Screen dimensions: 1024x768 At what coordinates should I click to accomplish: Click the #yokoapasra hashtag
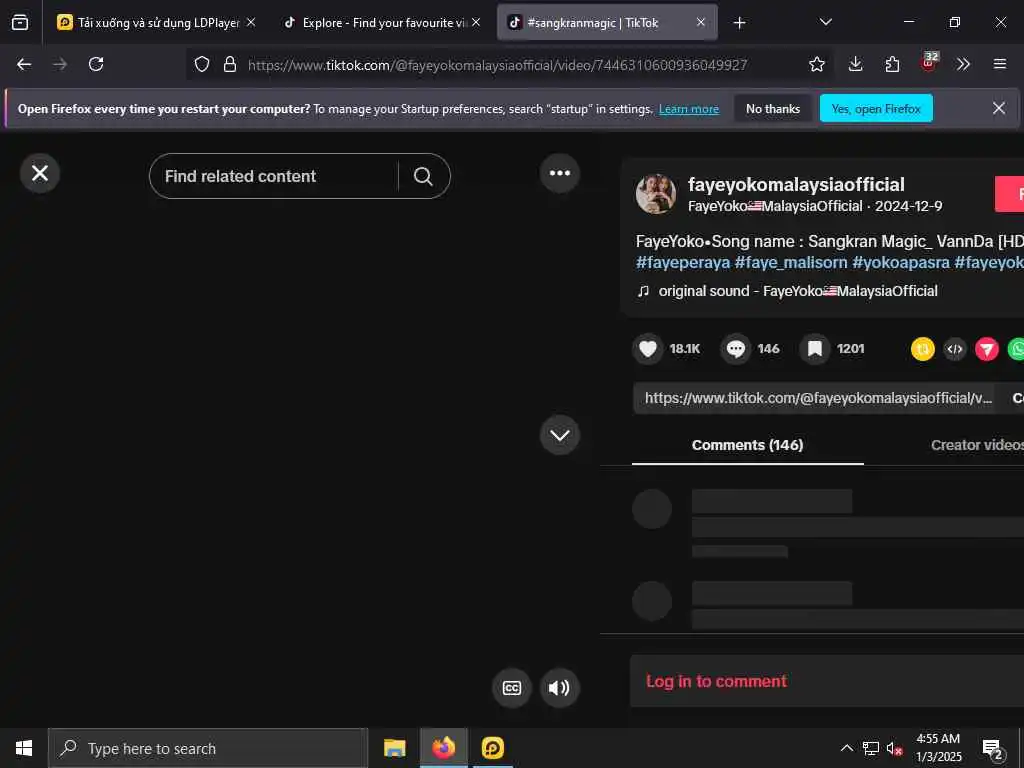(901, 263)
